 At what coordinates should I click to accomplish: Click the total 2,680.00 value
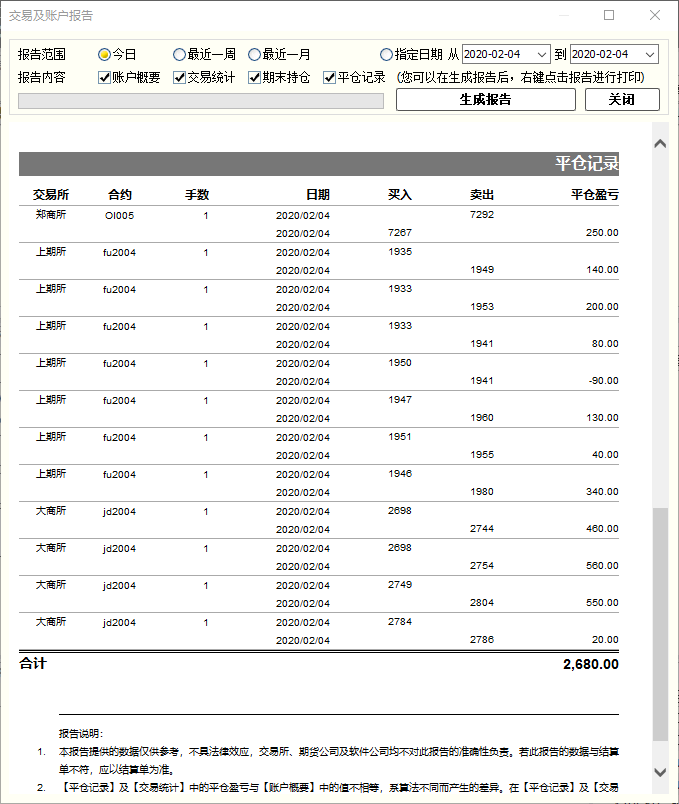coord(591,665)
